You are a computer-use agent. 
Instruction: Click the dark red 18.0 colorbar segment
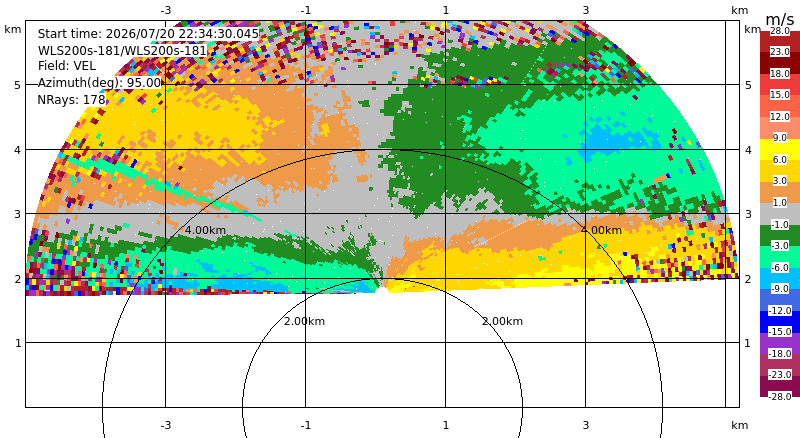pyautogui.click(x=780, y=63)
